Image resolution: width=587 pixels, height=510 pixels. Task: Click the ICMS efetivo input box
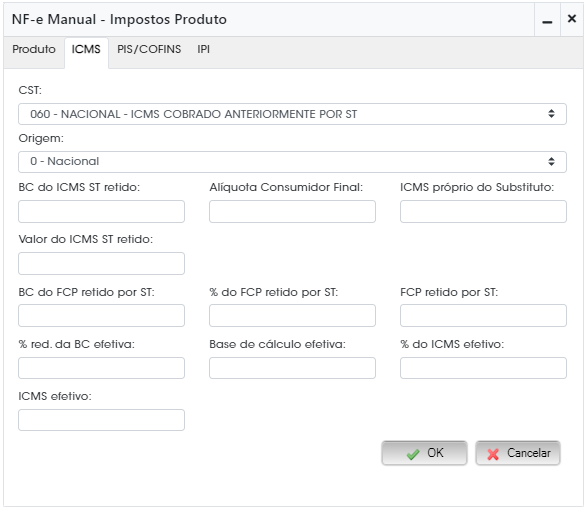101,420
